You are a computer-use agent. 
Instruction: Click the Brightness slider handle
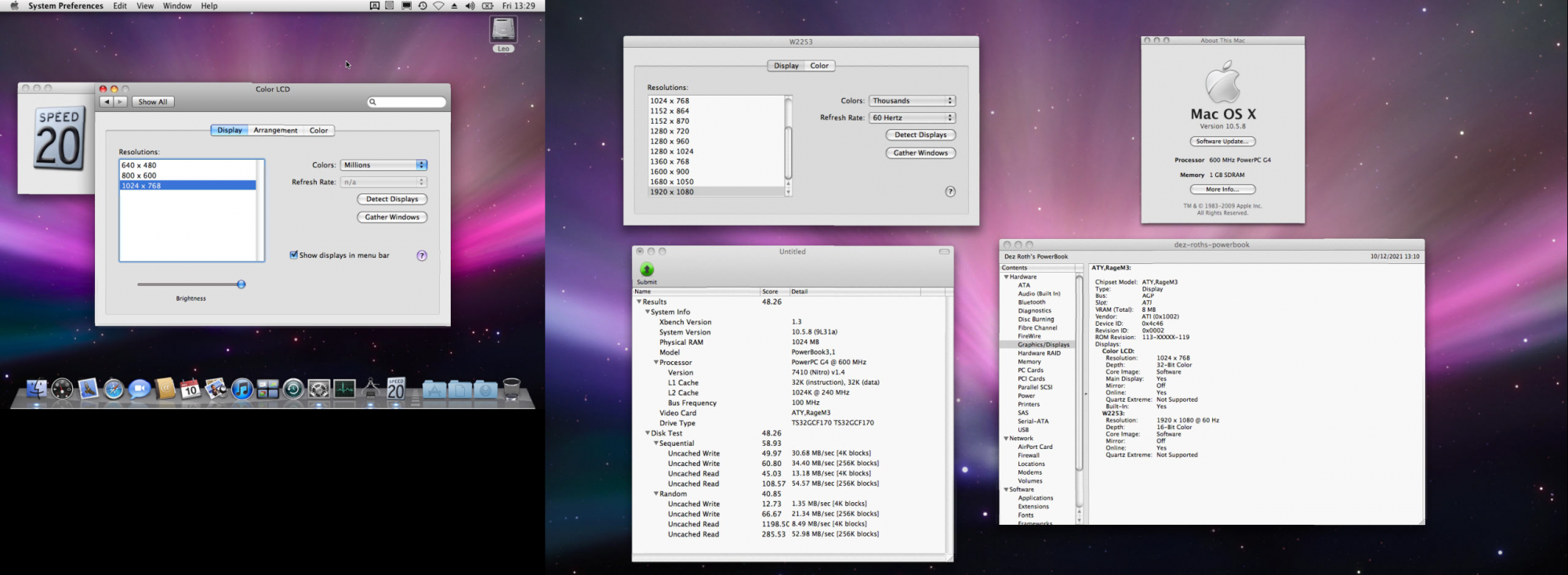(241, 284)
